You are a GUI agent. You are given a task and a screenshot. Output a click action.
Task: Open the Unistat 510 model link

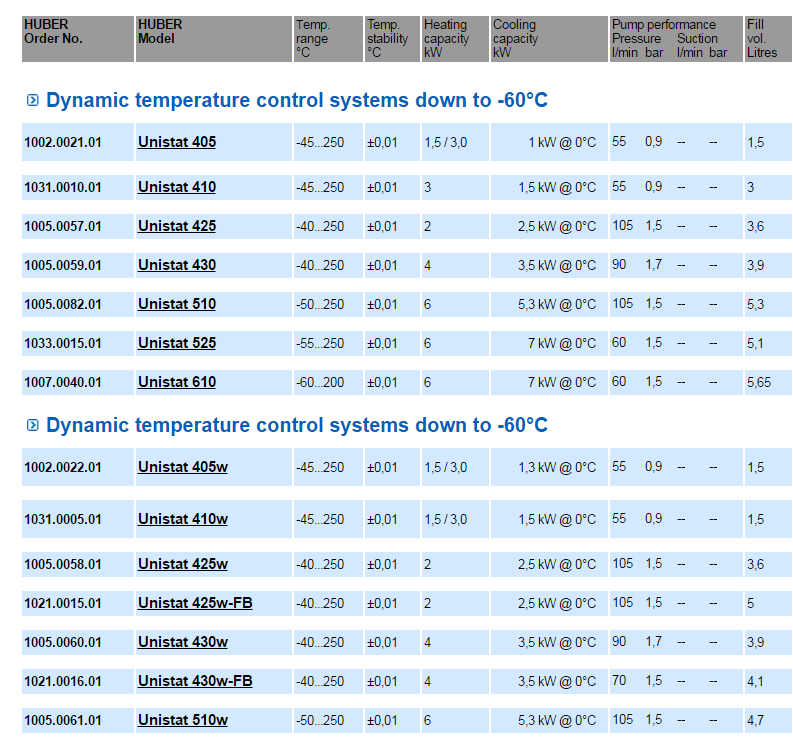pos(177,304)
